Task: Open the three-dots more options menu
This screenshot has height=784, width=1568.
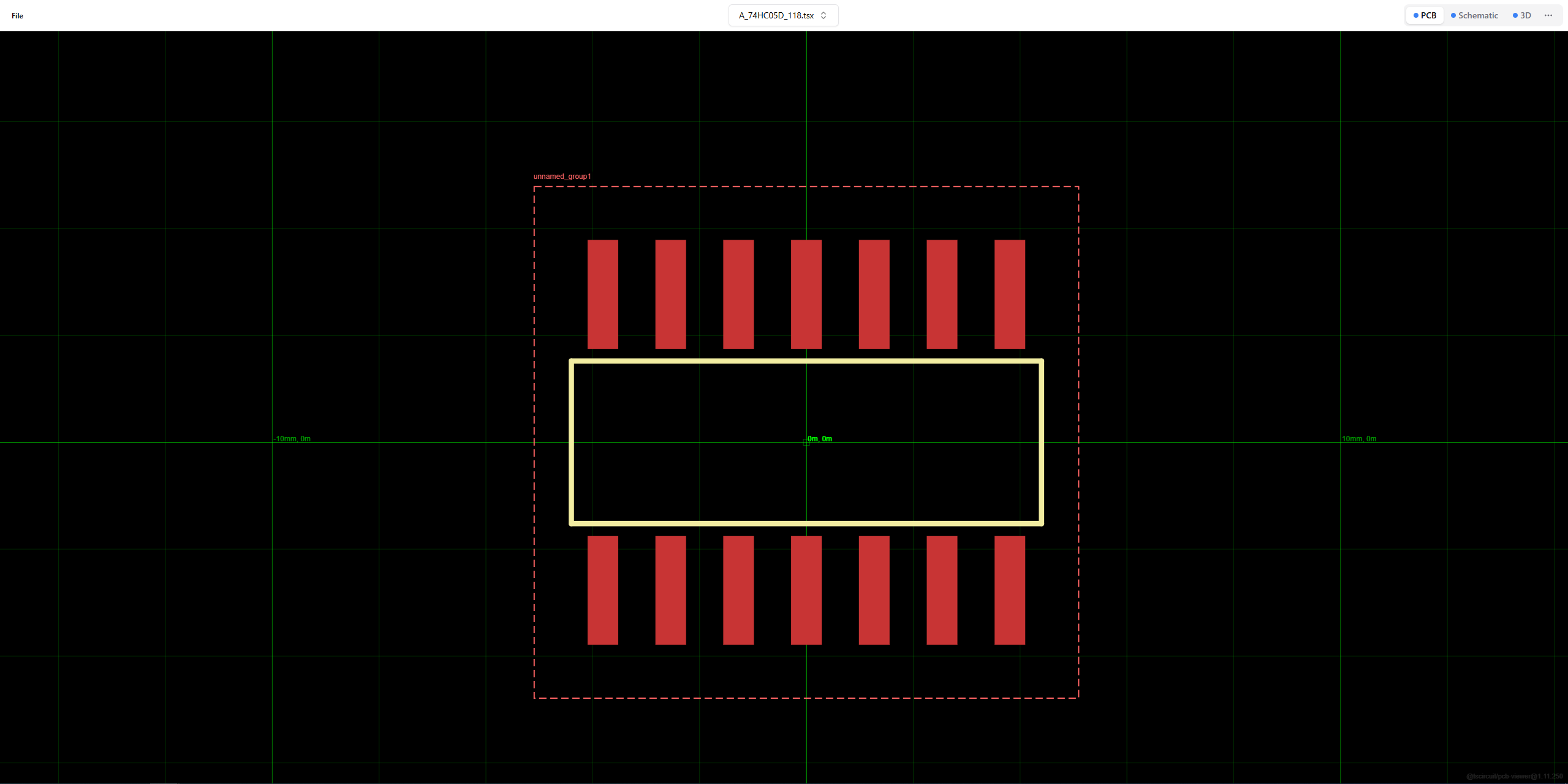Action: [x=1548, y=15]
